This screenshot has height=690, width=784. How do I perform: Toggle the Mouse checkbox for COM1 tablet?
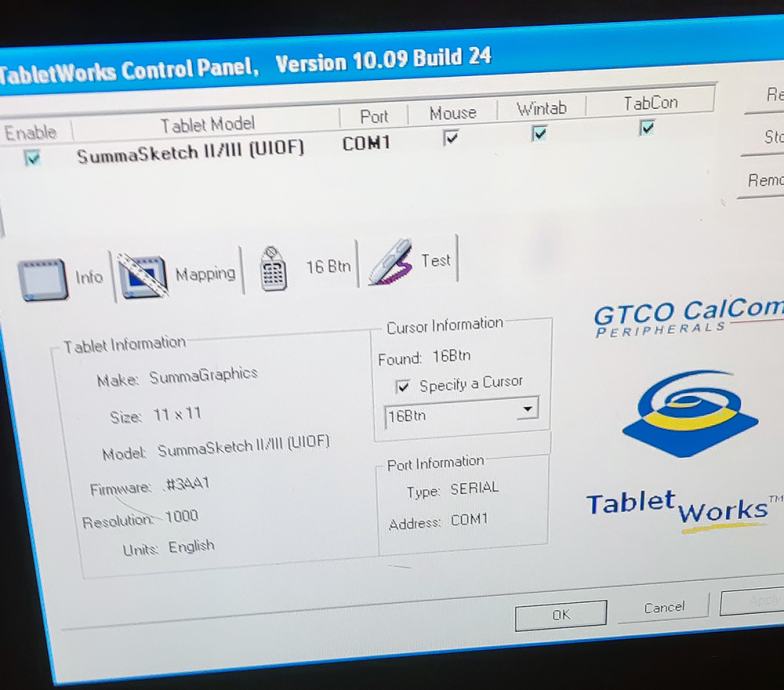point(450,138)
